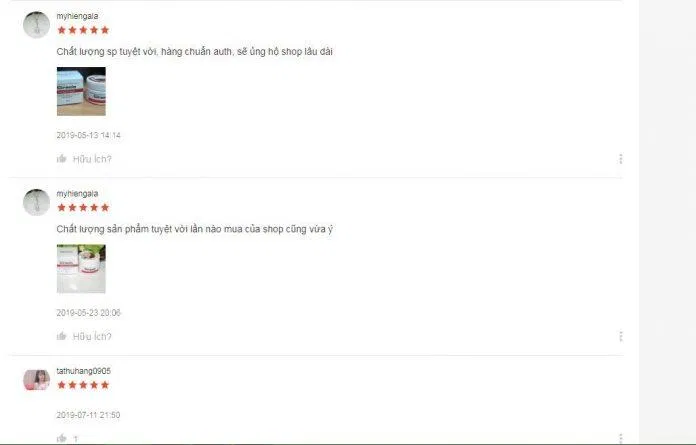Click second myhiengala profile avatar
The width and height of the screenshot is (696, 445).
coord(36,202)
